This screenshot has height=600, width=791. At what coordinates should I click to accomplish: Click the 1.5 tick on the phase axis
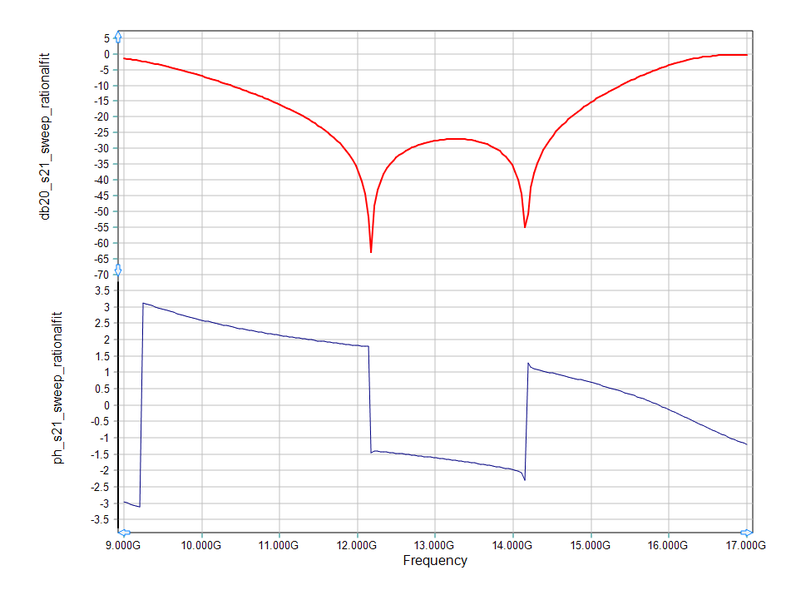click(102, 357)
